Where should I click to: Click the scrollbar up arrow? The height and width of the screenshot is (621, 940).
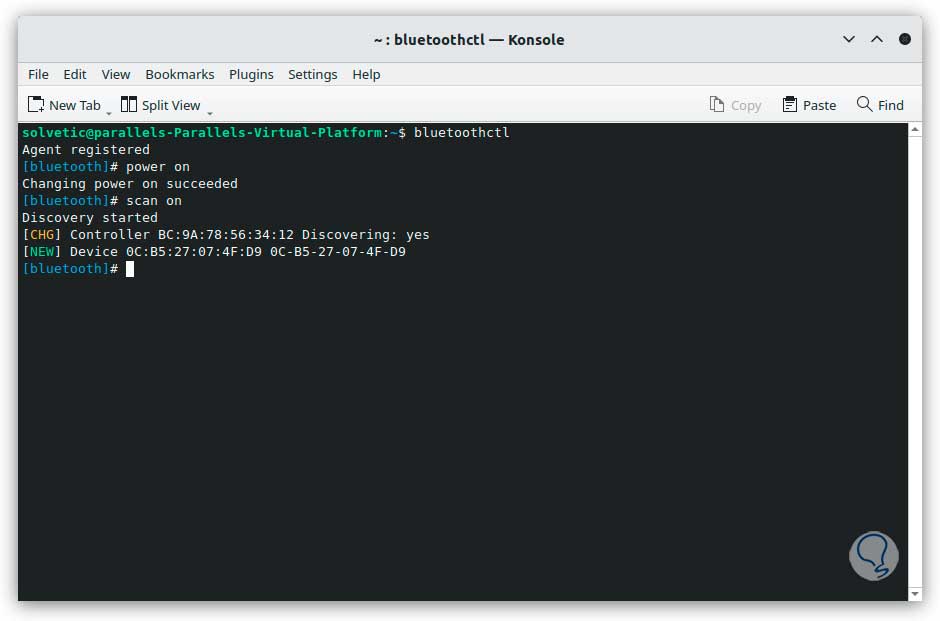pos(915,130)
